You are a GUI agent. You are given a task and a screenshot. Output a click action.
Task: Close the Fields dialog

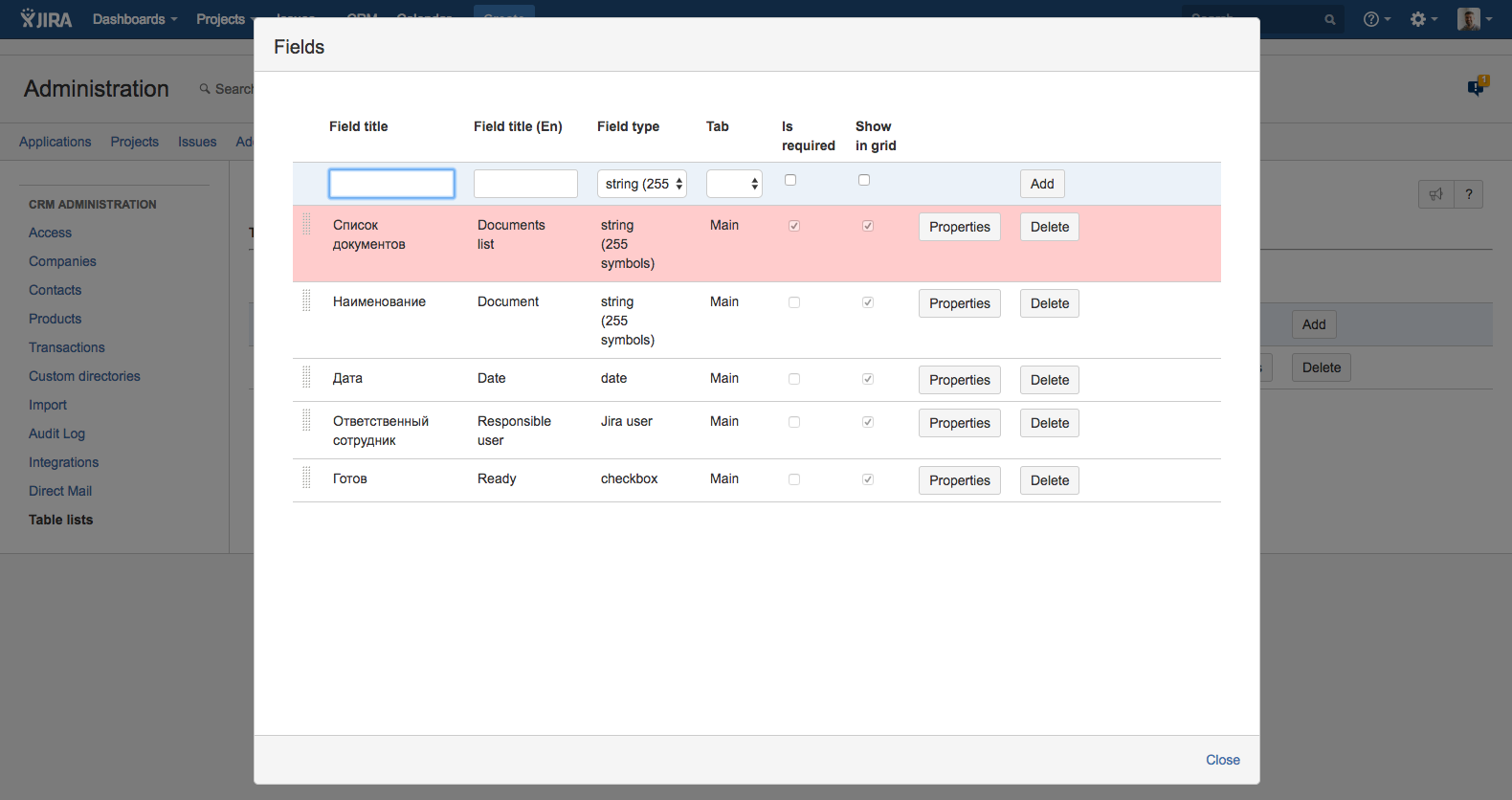(1222, 760)
